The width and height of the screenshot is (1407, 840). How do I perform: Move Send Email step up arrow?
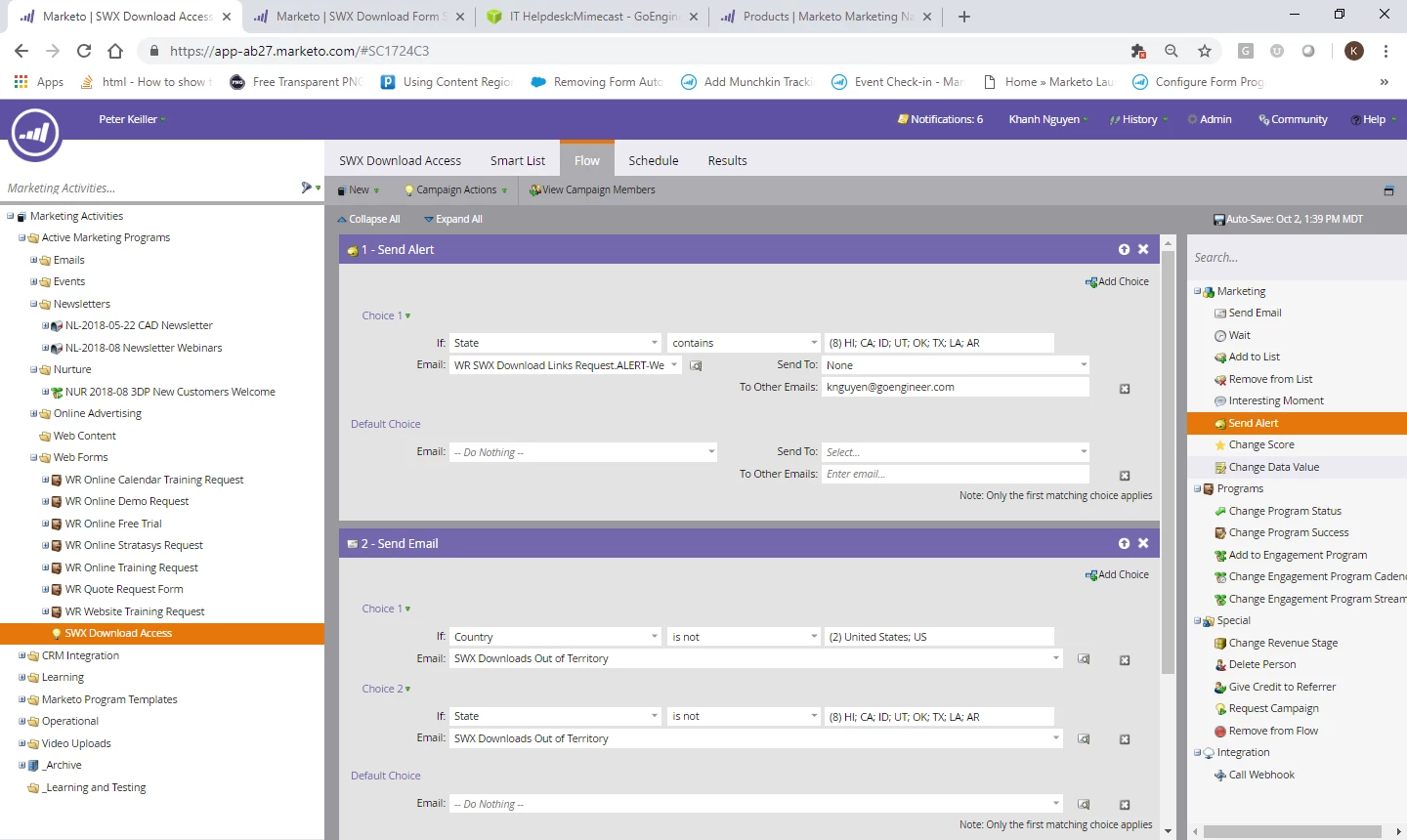click(1124, 543)
